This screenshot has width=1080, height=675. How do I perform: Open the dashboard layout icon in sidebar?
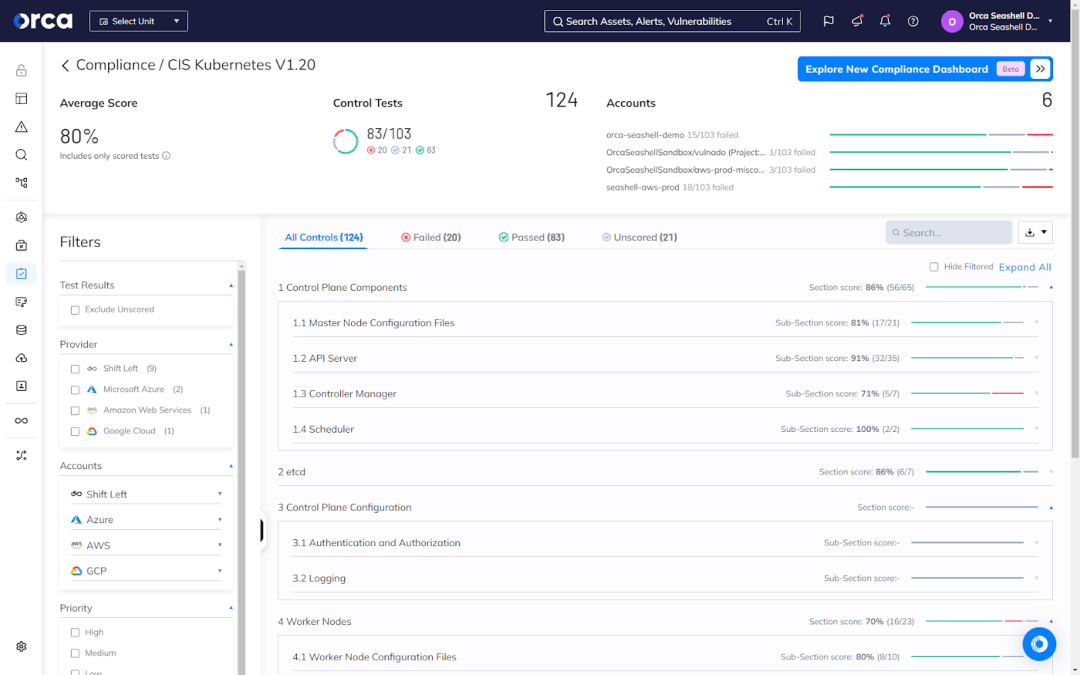tap(21, 98)
